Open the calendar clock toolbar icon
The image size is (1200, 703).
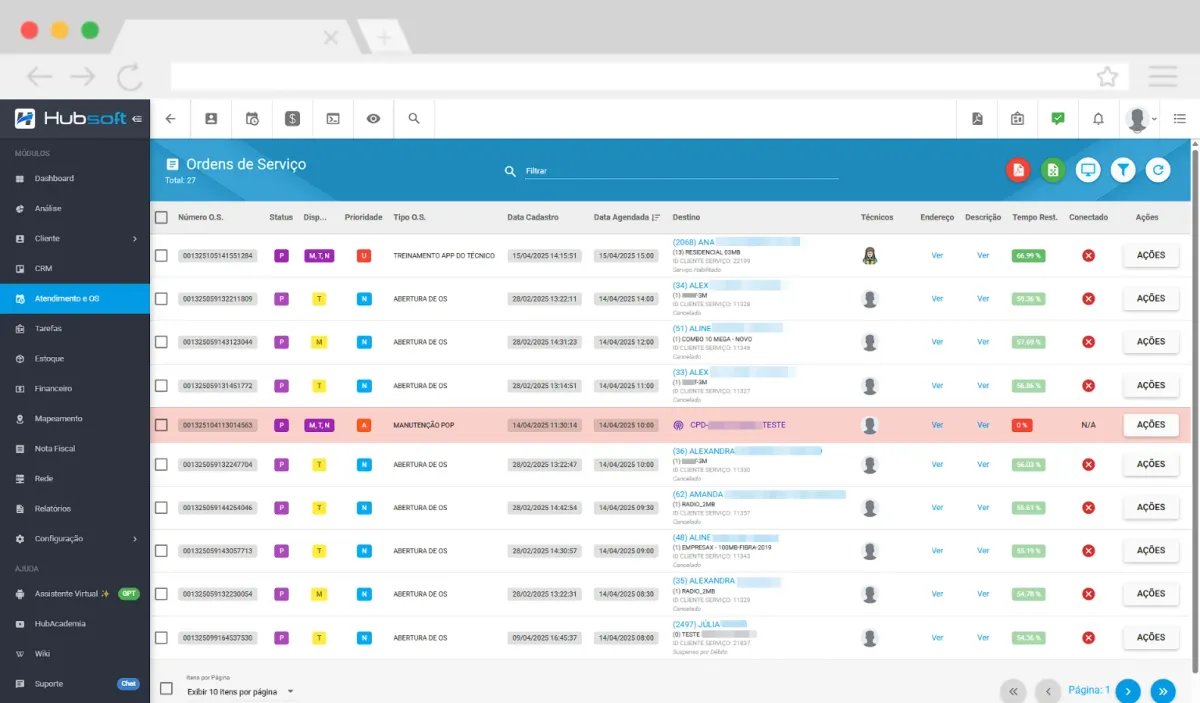[252, 119]
